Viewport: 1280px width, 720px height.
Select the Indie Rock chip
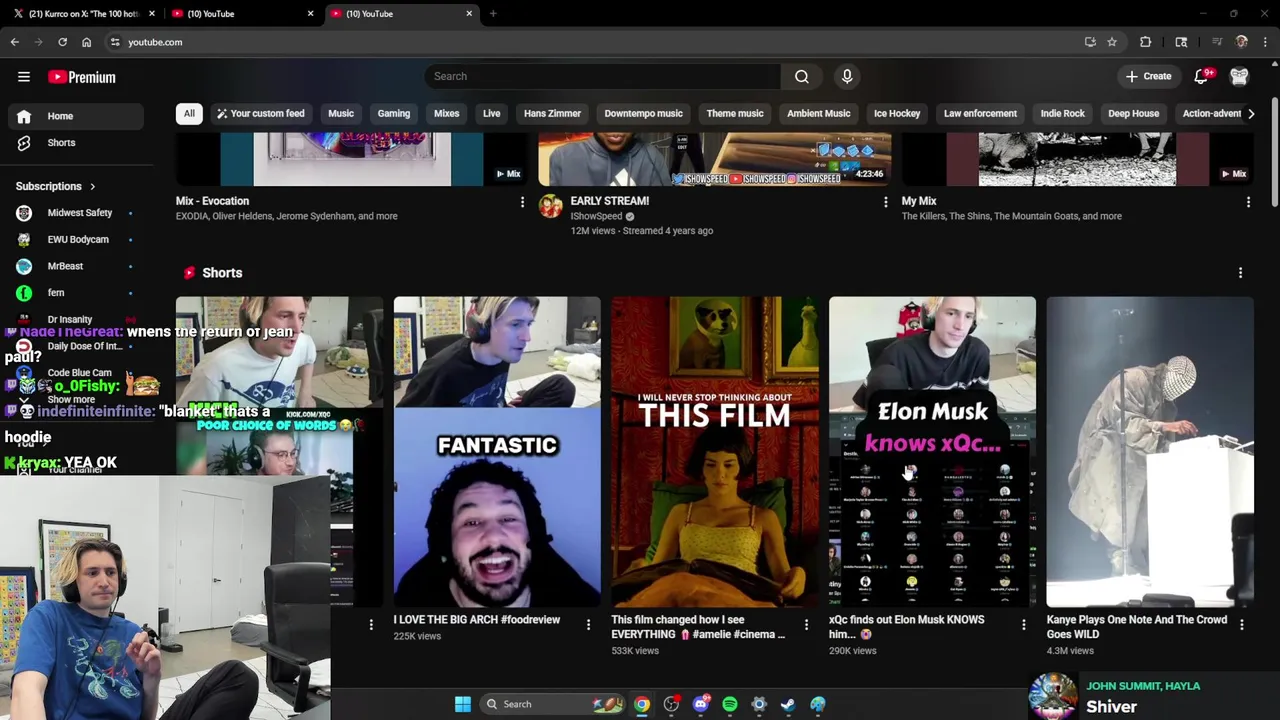pyautogui.click(x=1062, y=114)
